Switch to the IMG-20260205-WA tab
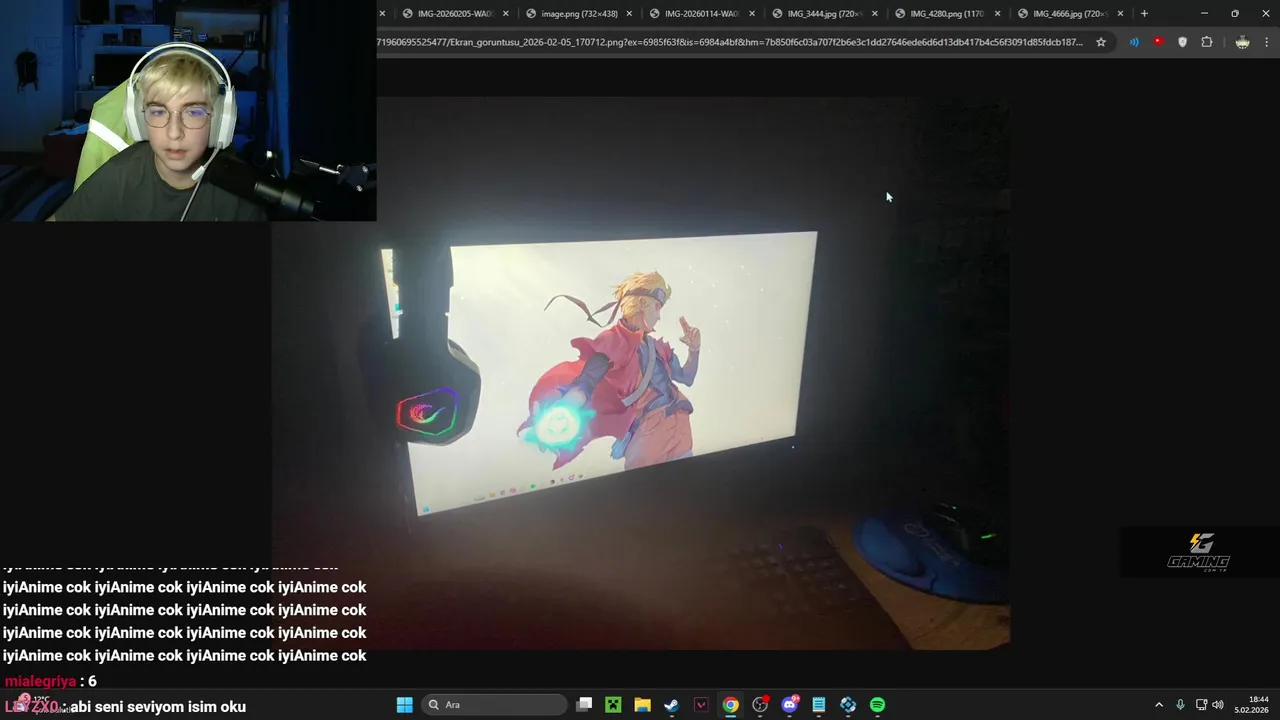This screenshot has width=1280, height=720. pos(455,13)
